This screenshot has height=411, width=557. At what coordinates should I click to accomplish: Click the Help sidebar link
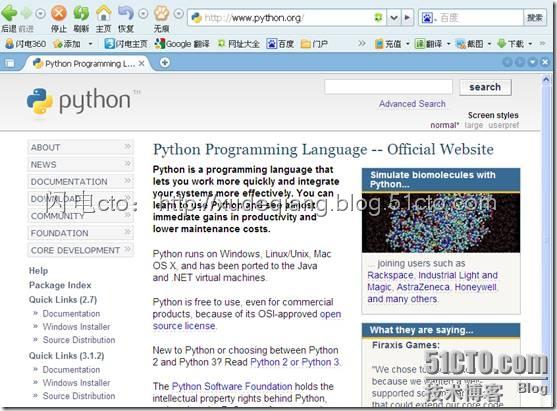tap(38, 271)
